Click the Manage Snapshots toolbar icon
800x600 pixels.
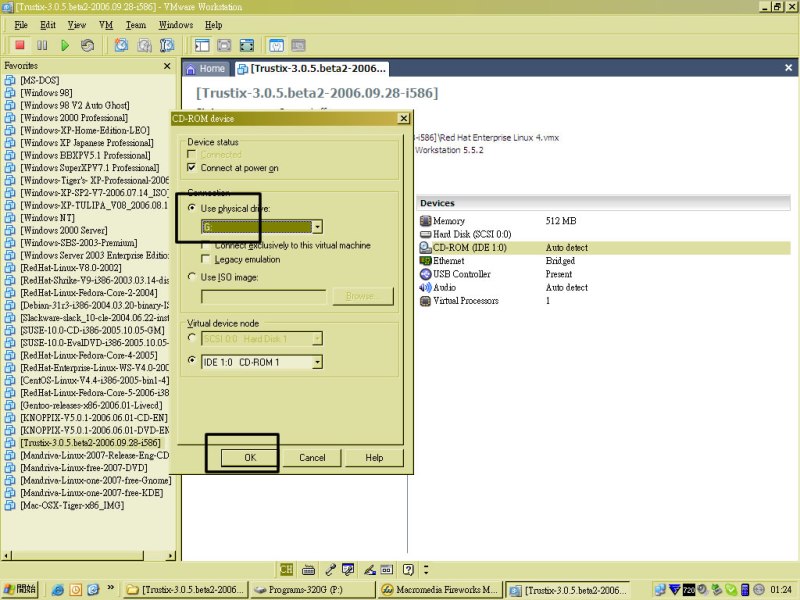coord(167,45)
